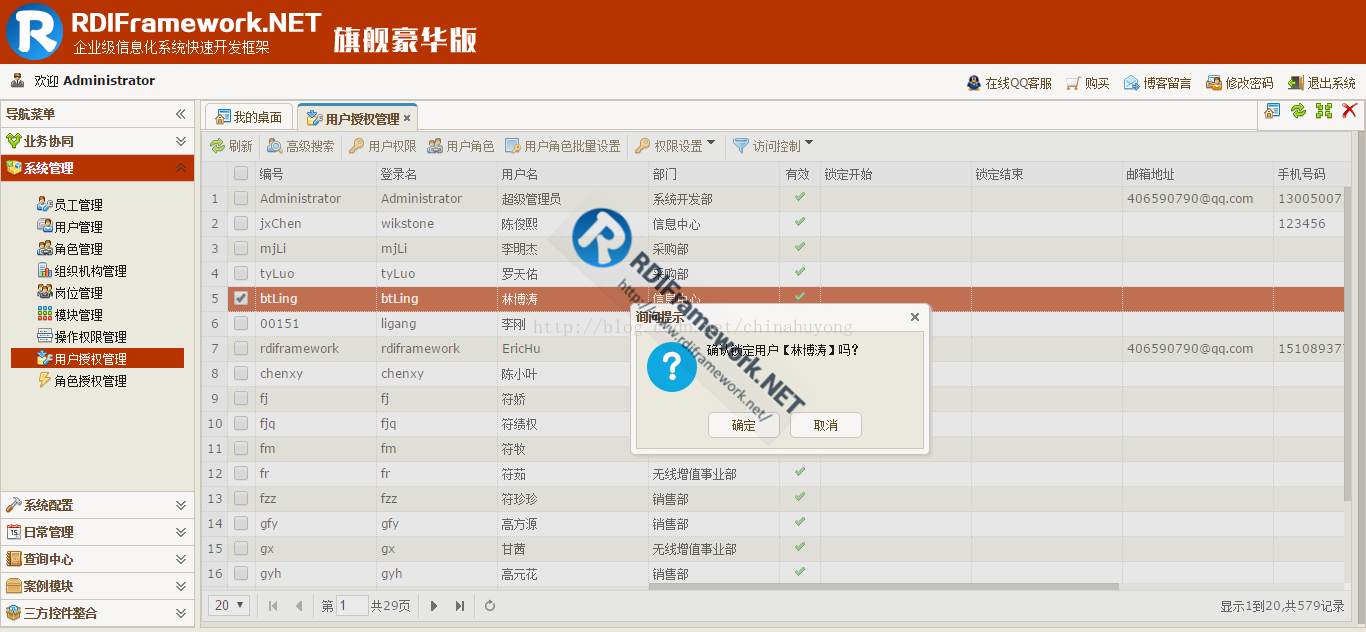Click the green refresh-tab icon at top right
This screenshot has height=632, width=1366.
click(1298, 111)
